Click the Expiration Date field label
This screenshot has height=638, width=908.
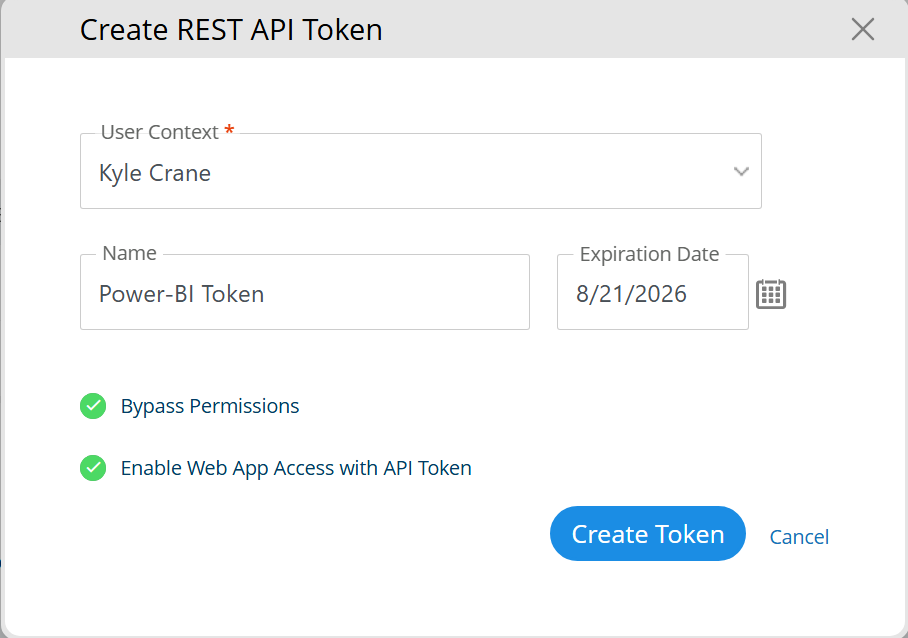[x=649, y=254]
